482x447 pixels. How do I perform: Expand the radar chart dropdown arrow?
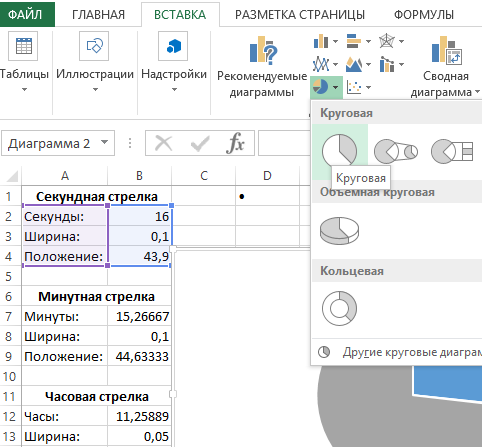tap(401, 41)
